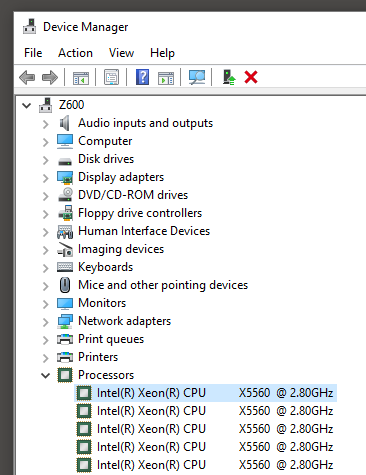This screenshot has width=366, height=475.
Task: Toggle the action pane toolbar icon
Action: pos(166,78)
